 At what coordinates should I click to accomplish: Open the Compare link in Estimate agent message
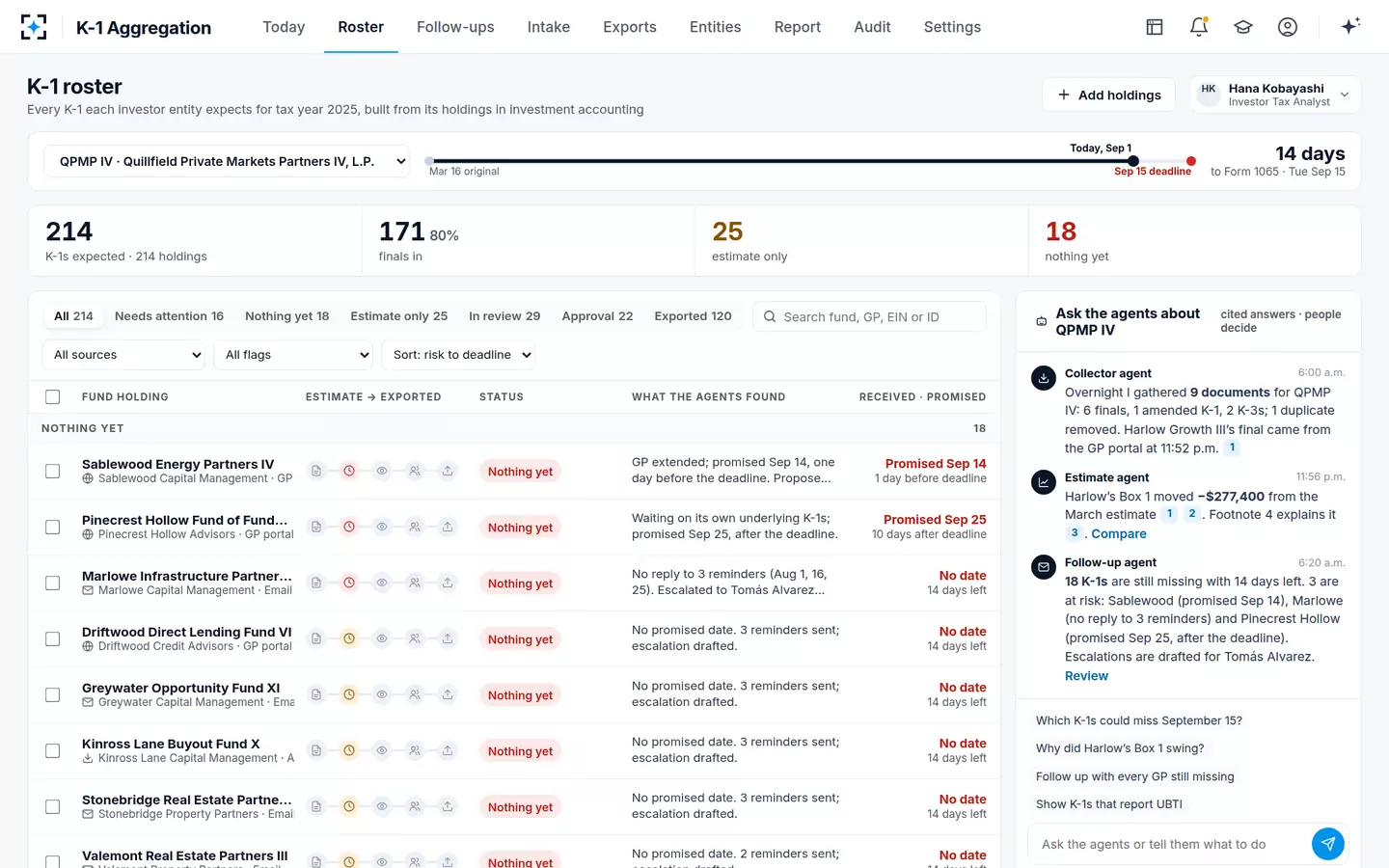point(1119,533)
